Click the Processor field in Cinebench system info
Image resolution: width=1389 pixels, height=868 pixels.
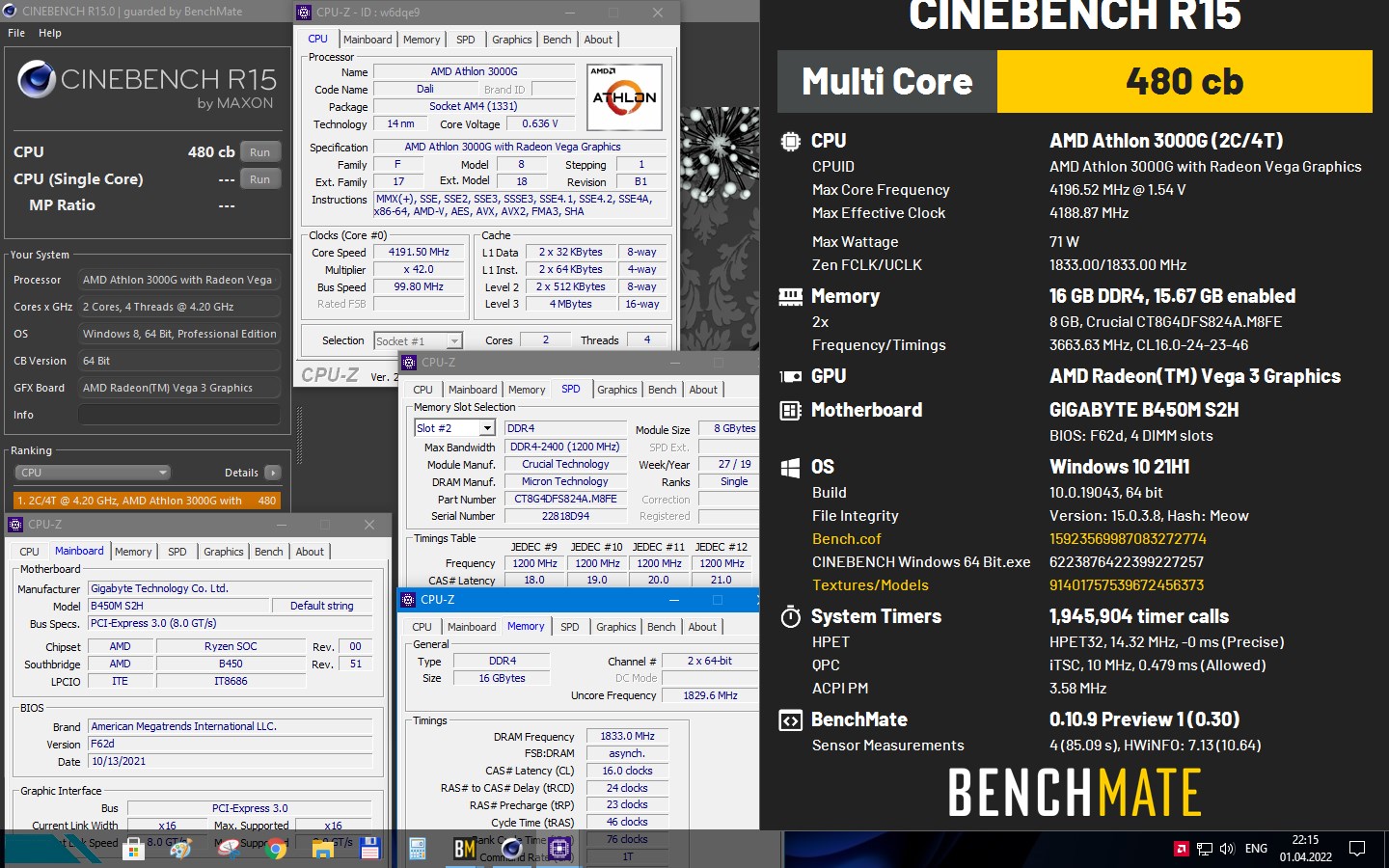coord(179,280)
